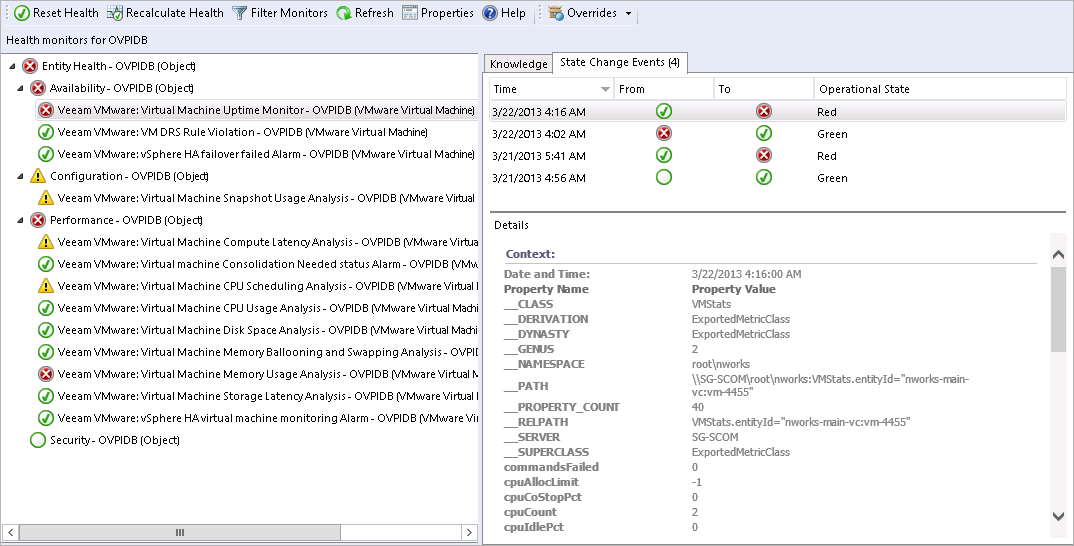Open Filter Monitors
Image resolution: width=1074 pixels, height=546 pixels.
279,13
